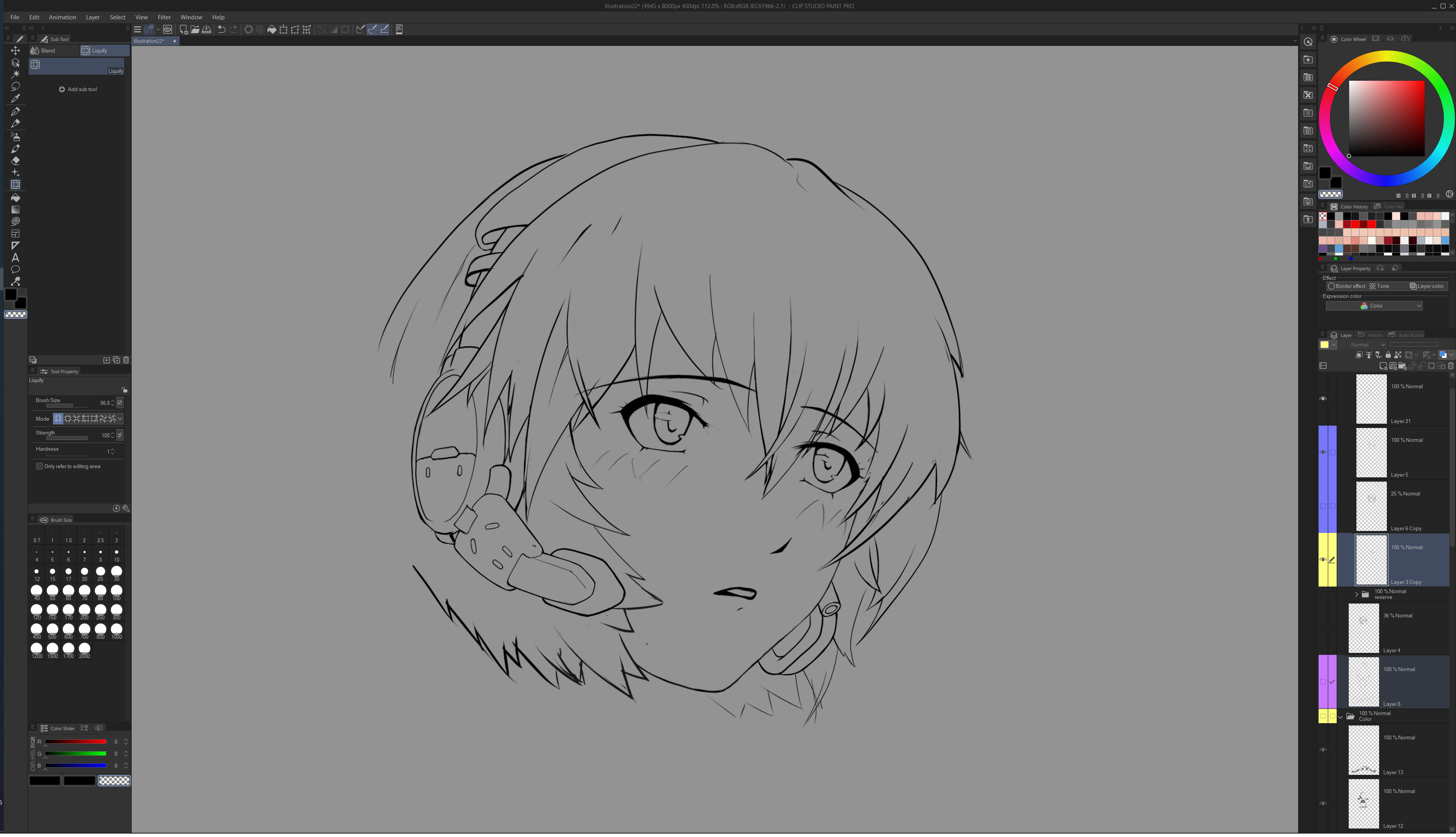Open the Expression color dropdown
This screenshot has height=837, width=1456.
pos(1374,306)
